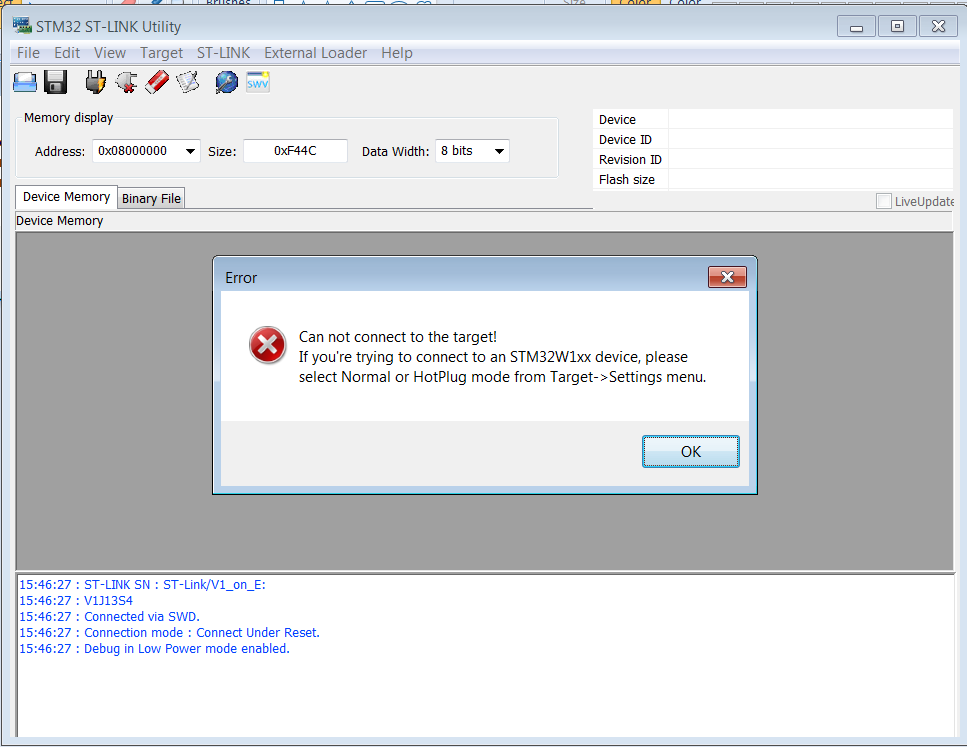
Task: Close the ST-LINK Utility window
Action: 939,27
